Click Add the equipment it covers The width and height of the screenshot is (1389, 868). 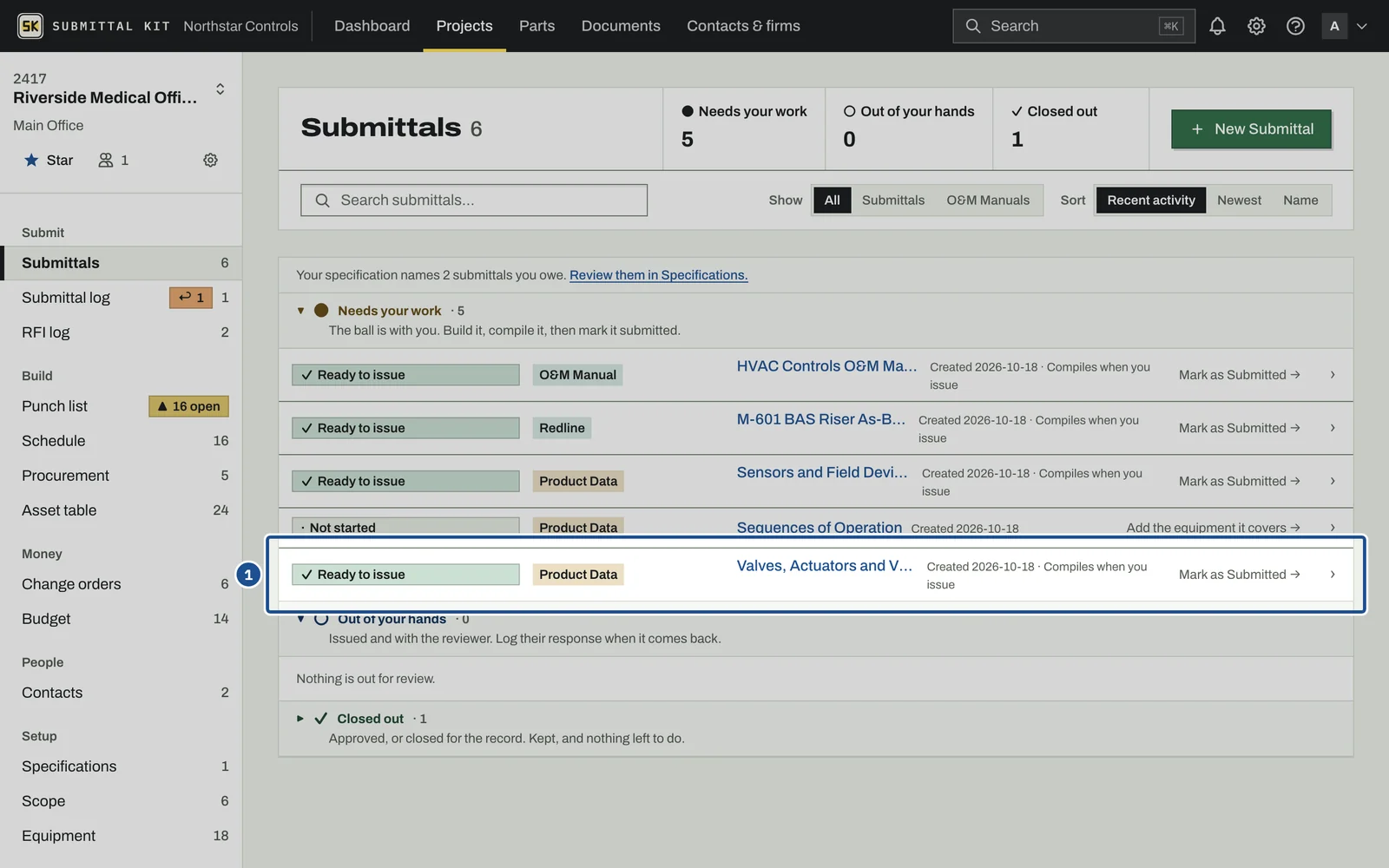click(1213, 527)
